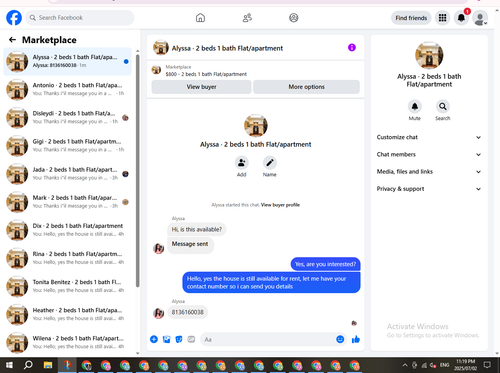The width and height of the screenshot is (500, 373).
Task: Open the Friends icon in top navigation
Action: [247, 18]
